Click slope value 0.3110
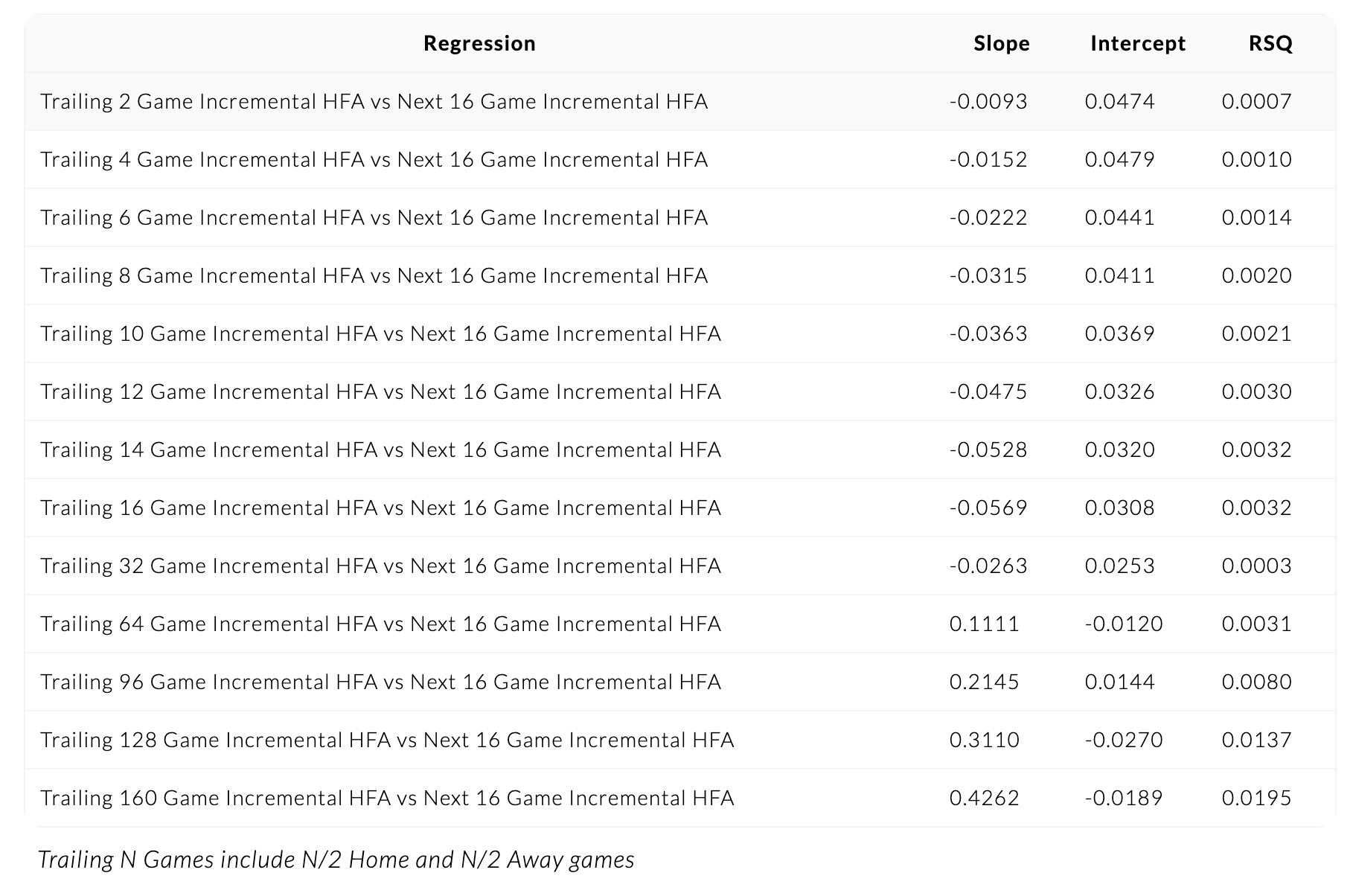 point(984,740)
